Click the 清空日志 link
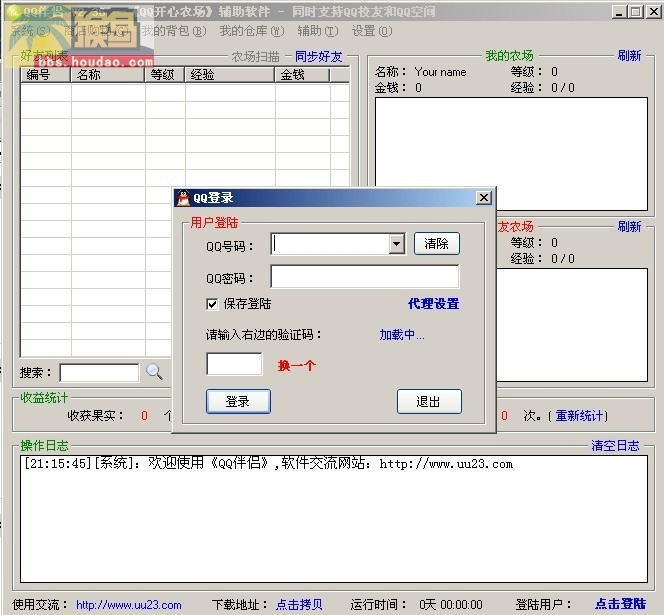The width and height of the screenshot is (664, 615). coord(615,446)
